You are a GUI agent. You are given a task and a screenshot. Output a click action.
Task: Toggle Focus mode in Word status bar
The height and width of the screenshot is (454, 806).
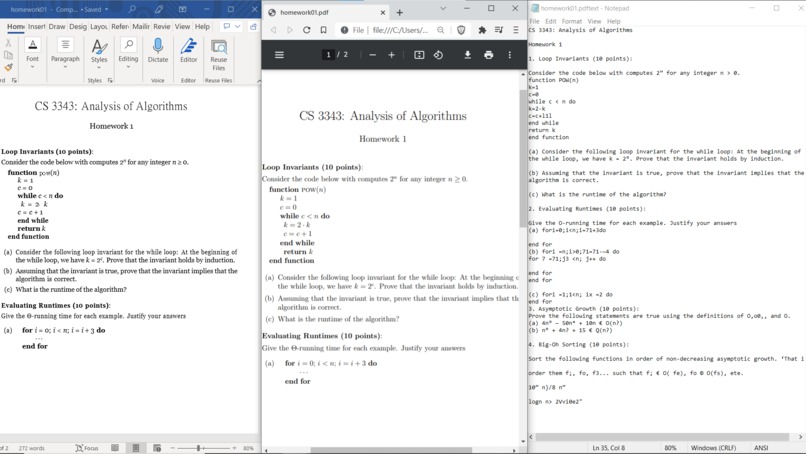87,448
